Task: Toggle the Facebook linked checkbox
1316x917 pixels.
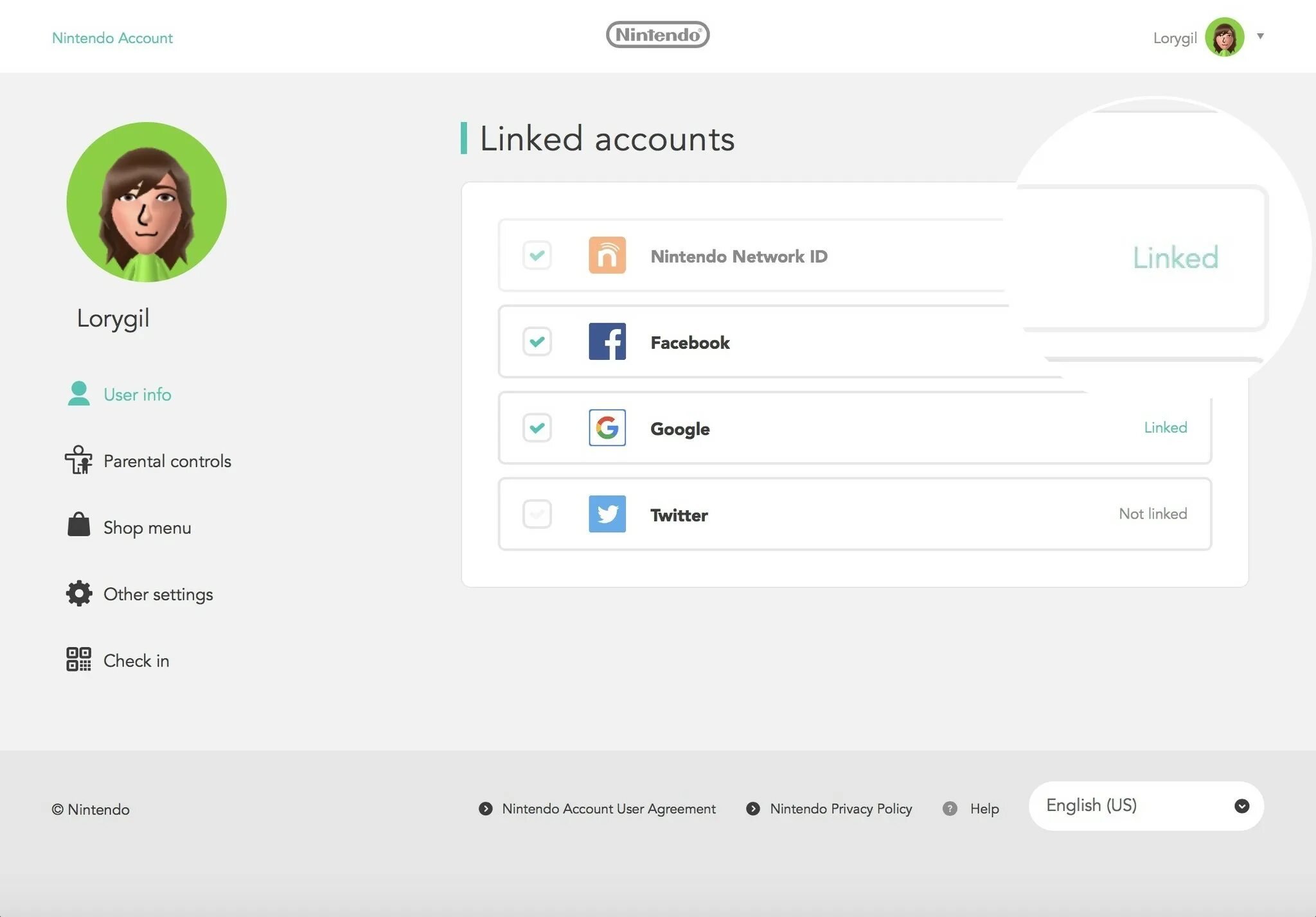Action: coord(537,340)
